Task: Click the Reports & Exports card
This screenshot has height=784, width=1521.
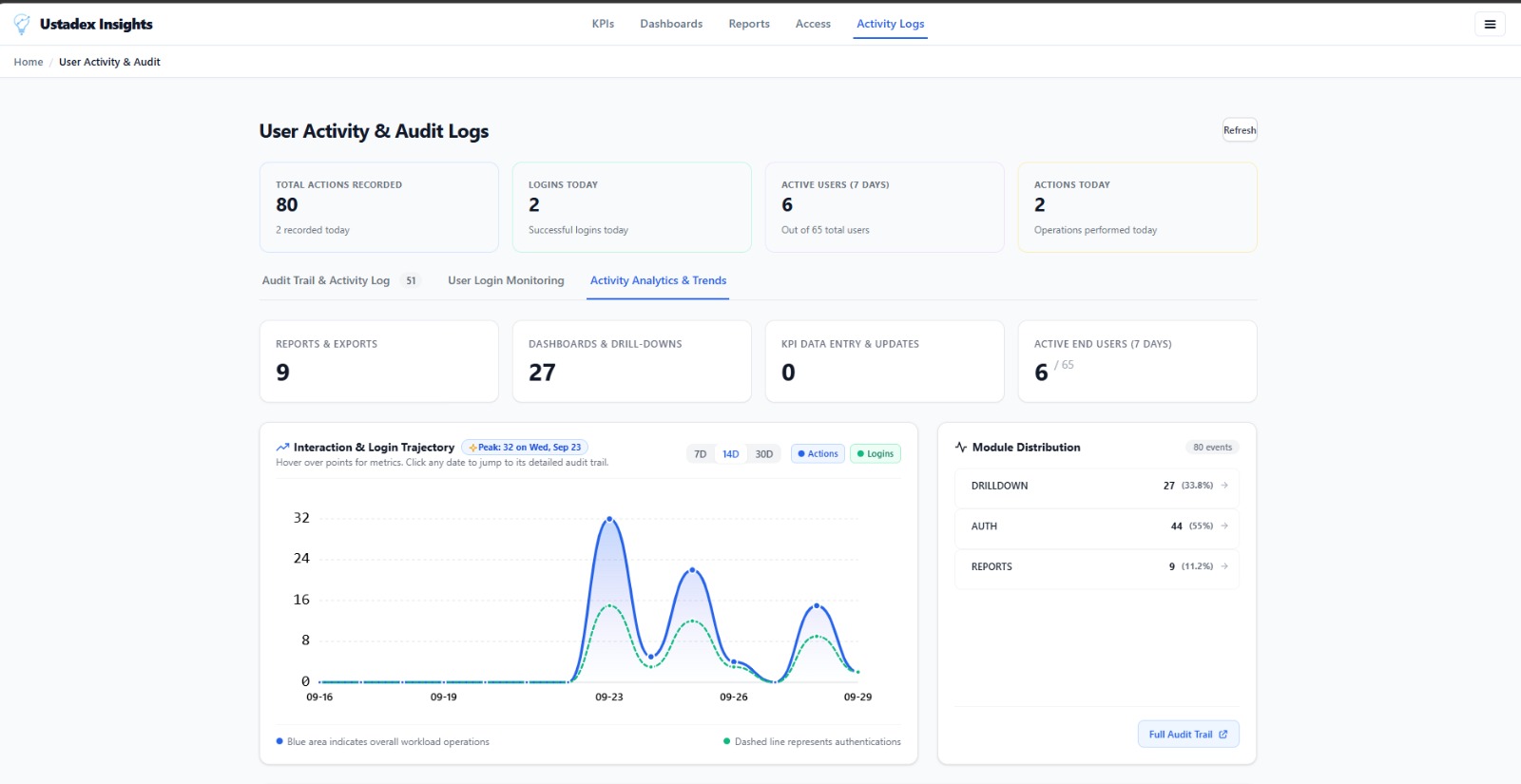Action: click(x=379, y=361)
